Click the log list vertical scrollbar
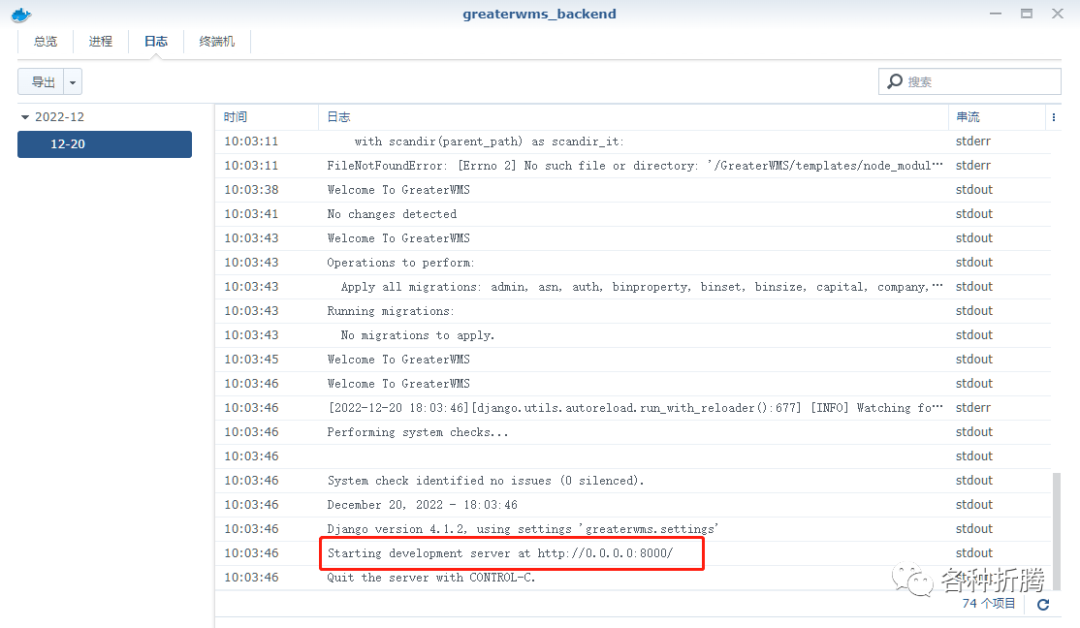Image resolution: width=1080 pixels, height=628 pixels. tap(1057, 529)
